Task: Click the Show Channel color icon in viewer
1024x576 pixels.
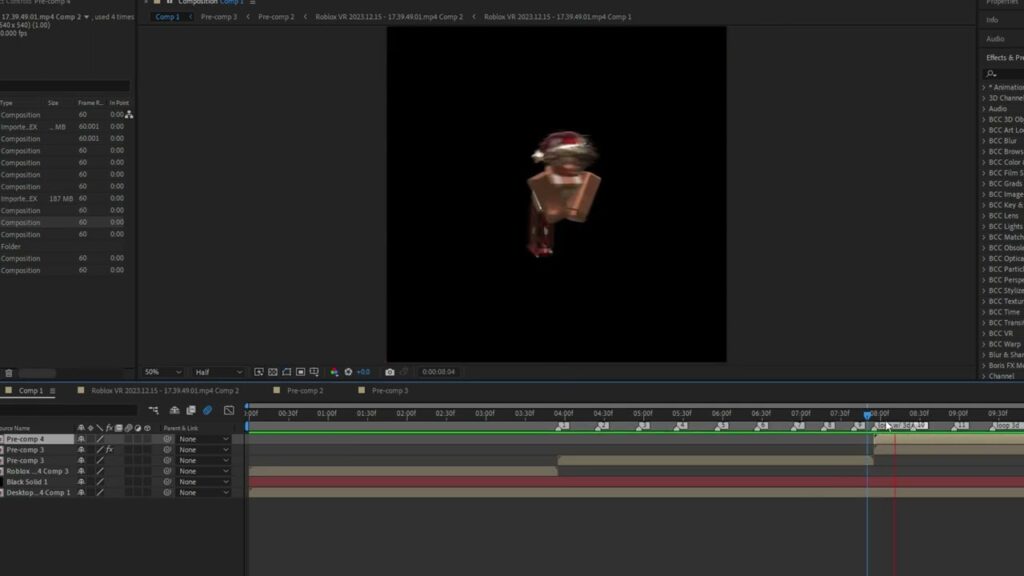Action: (x=334, y=372)
